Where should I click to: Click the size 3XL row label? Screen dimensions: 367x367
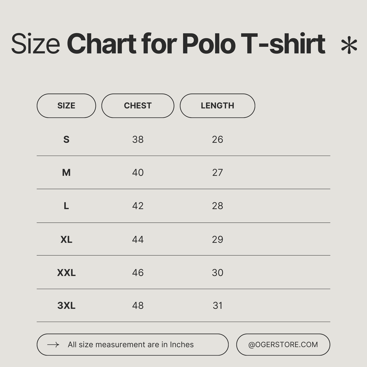[x=66, y=305]
